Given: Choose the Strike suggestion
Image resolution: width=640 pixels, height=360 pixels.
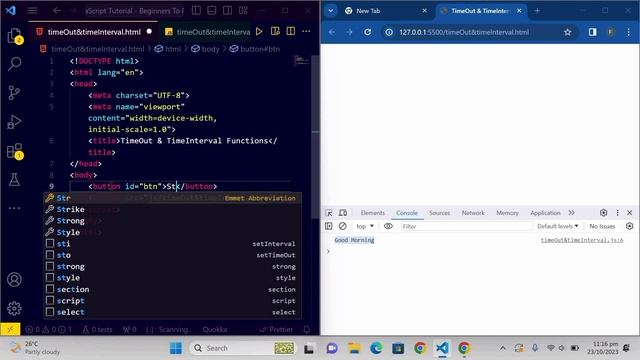Looking at the screenshot, I should tap(173, 209).
